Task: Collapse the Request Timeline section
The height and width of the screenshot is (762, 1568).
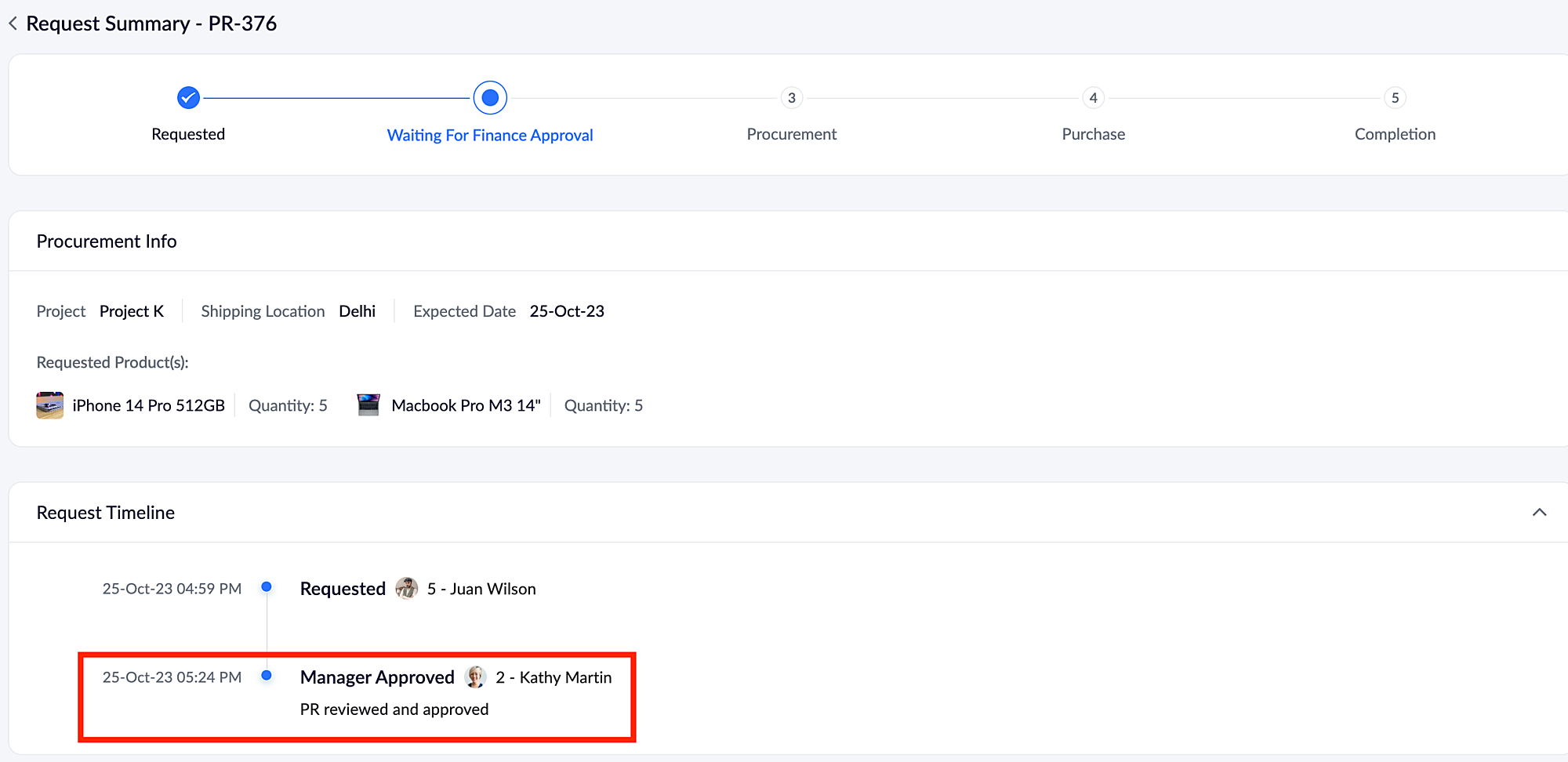Action: click(x=1539, y=513)
